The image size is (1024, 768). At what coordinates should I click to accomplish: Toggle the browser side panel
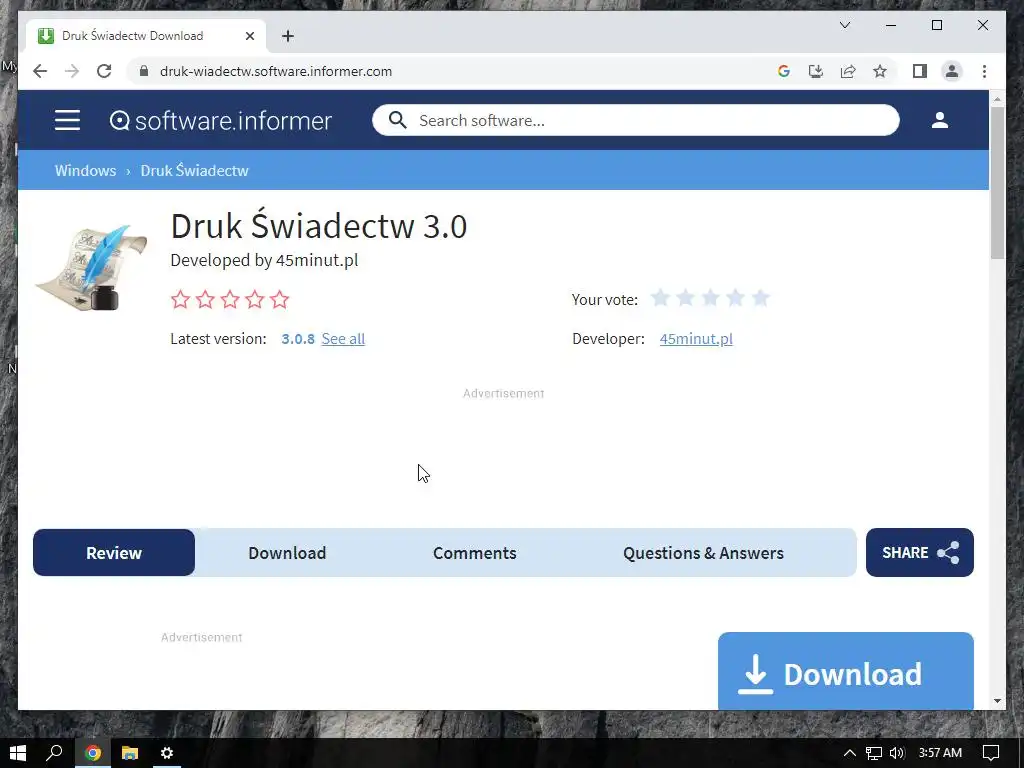(x=920, y=71)
